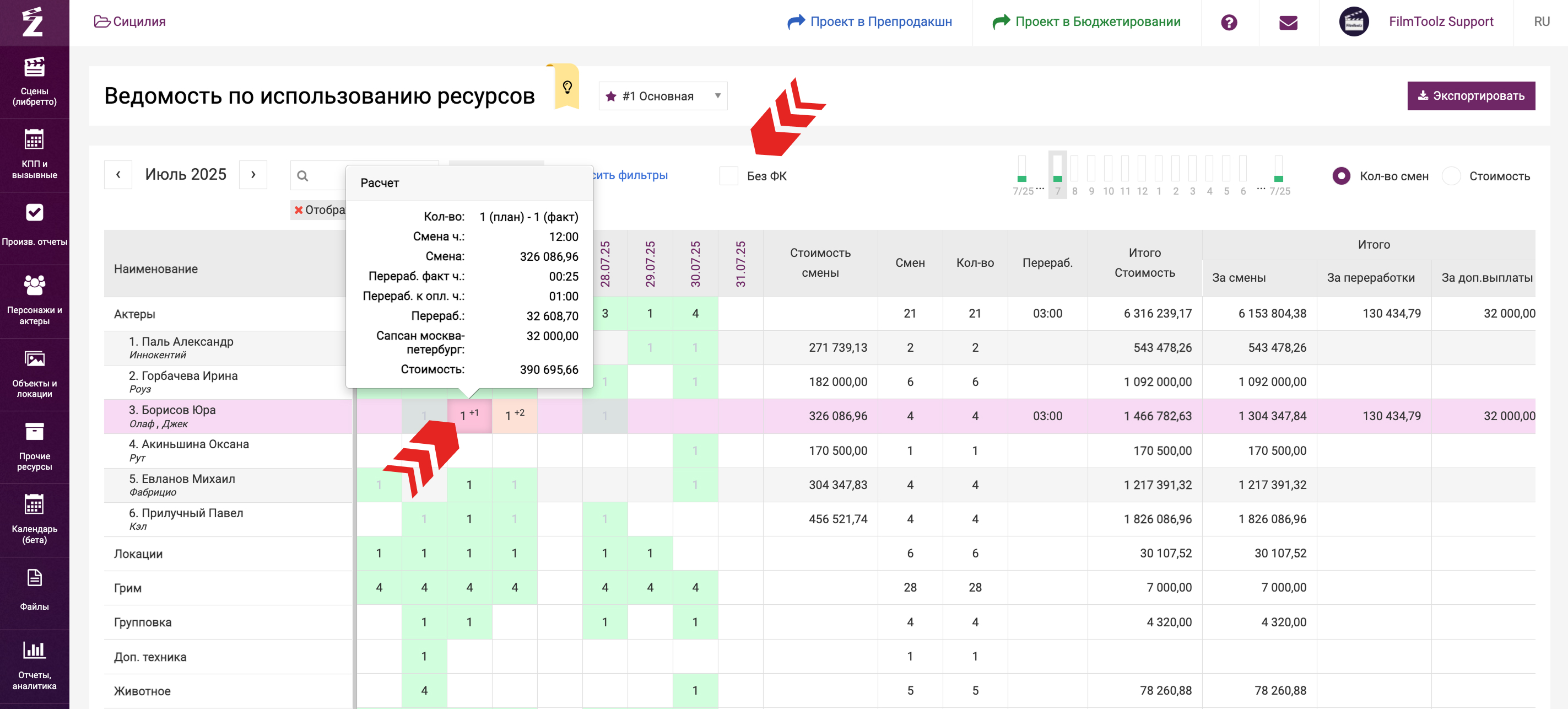Click the 29.07.25 date column header

point(650,264)
